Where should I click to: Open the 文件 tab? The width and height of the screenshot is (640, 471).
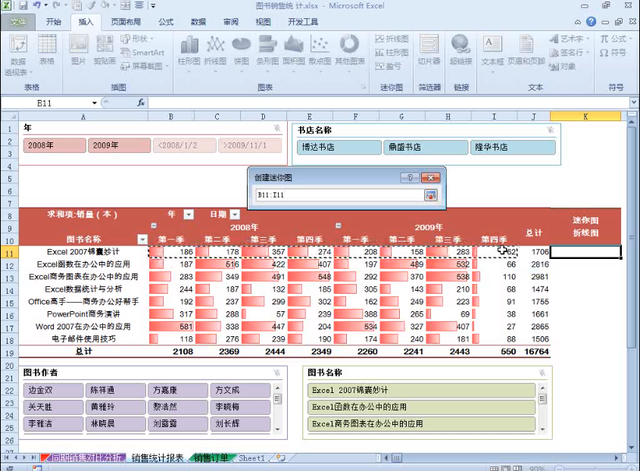point(18,22)
